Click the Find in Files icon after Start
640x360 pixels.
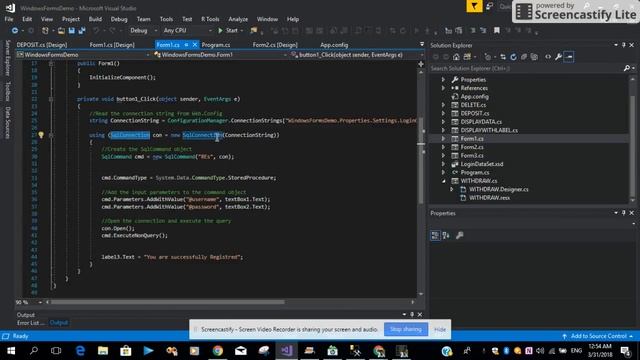coord(254,31)
